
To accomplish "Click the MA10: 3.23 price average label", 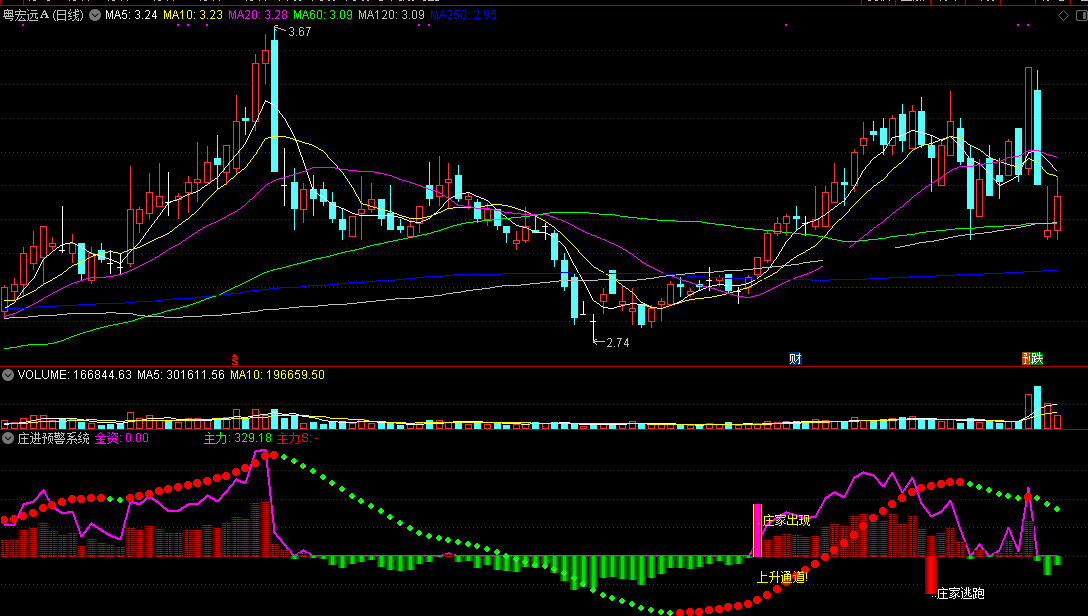I will tap(193, 15).
